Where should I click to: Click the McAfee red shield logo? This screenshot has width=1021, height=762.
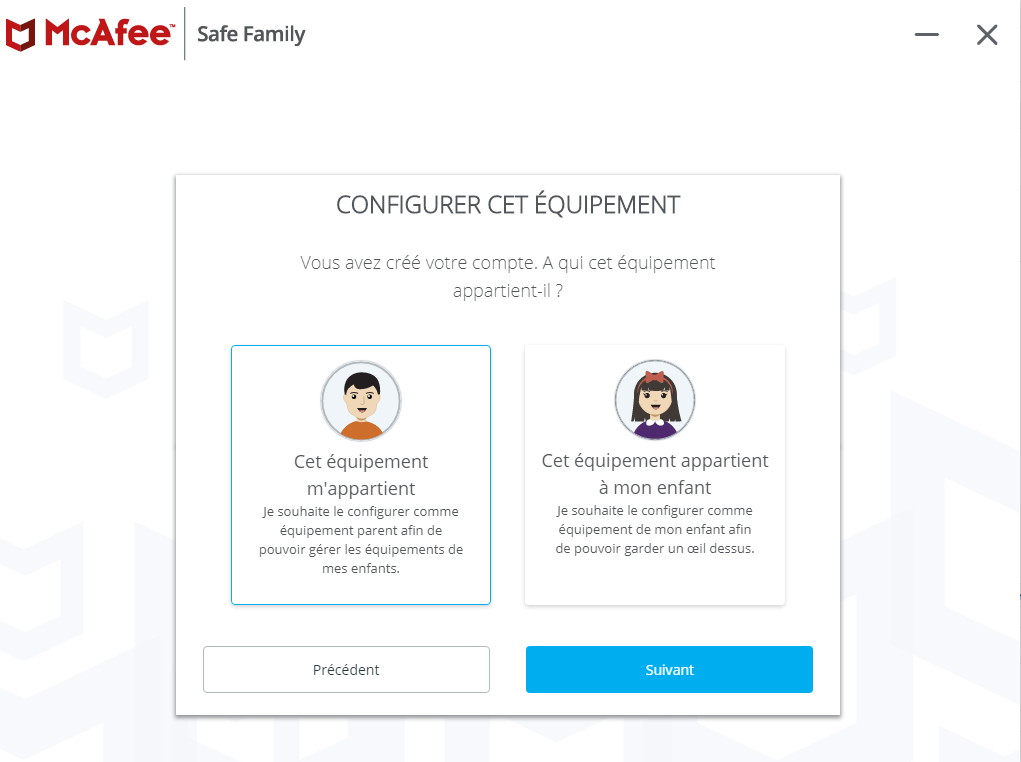point(22,34)
